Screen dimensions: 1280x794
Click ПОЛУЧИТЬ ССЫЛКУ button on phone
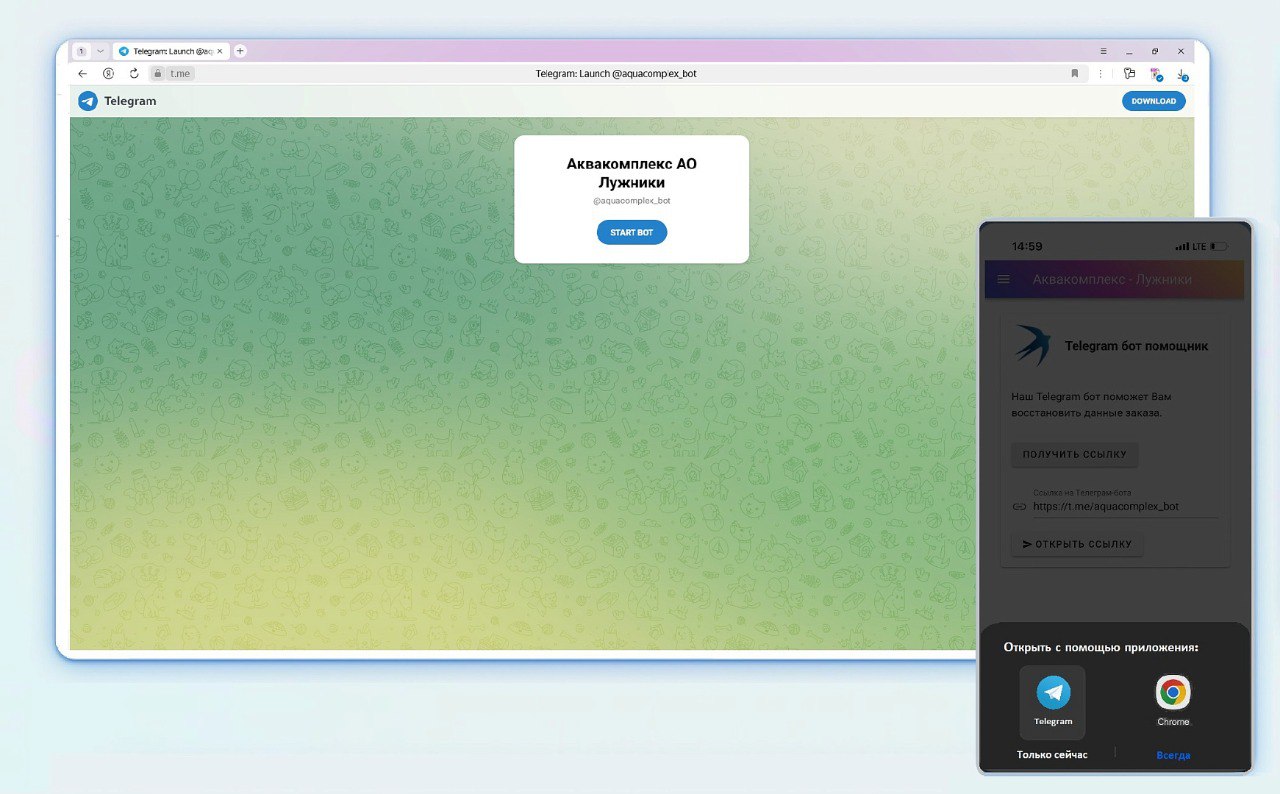1075,455
